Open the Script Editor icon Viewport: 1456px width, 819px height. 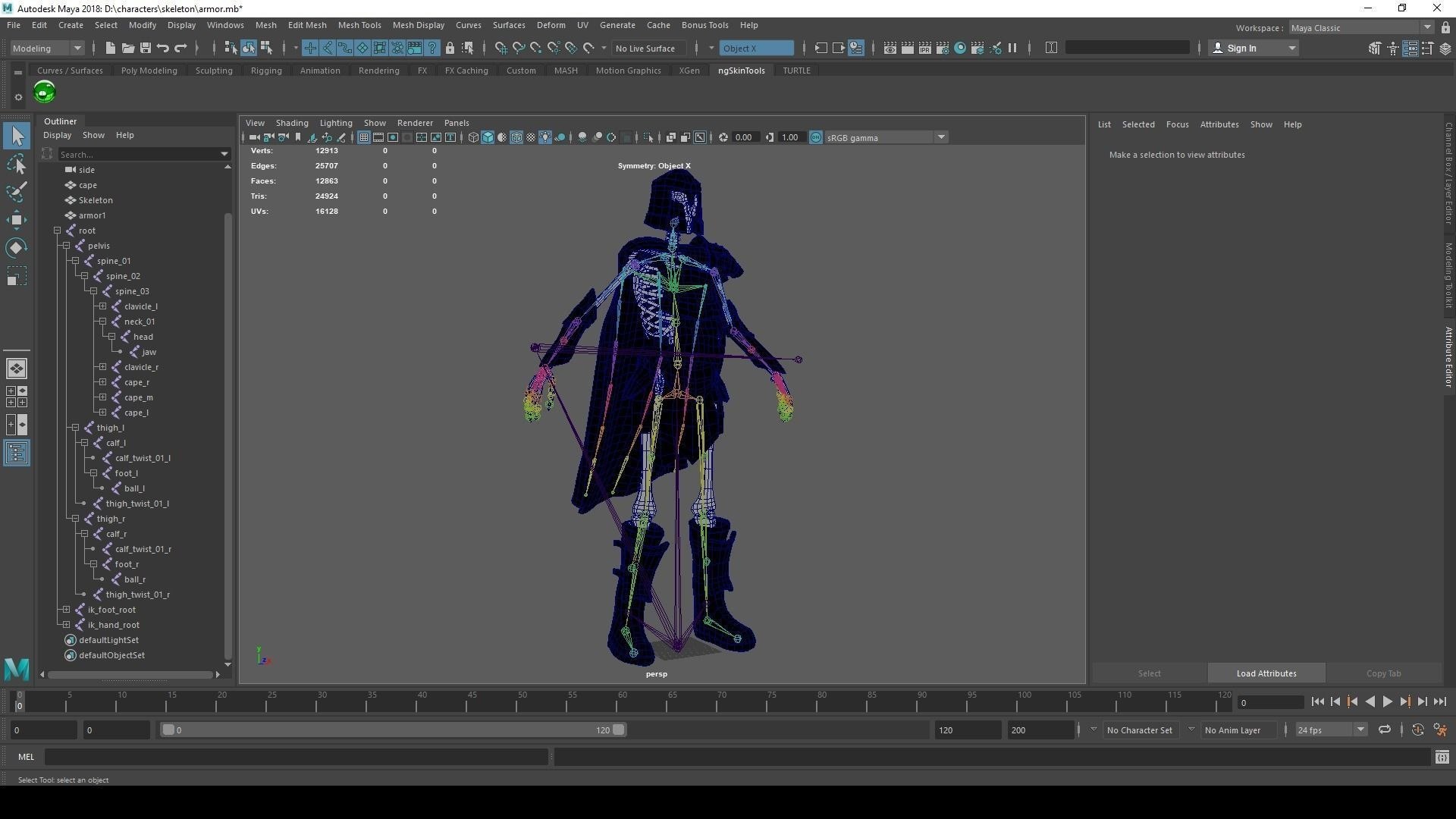[x=1442, y=757]
